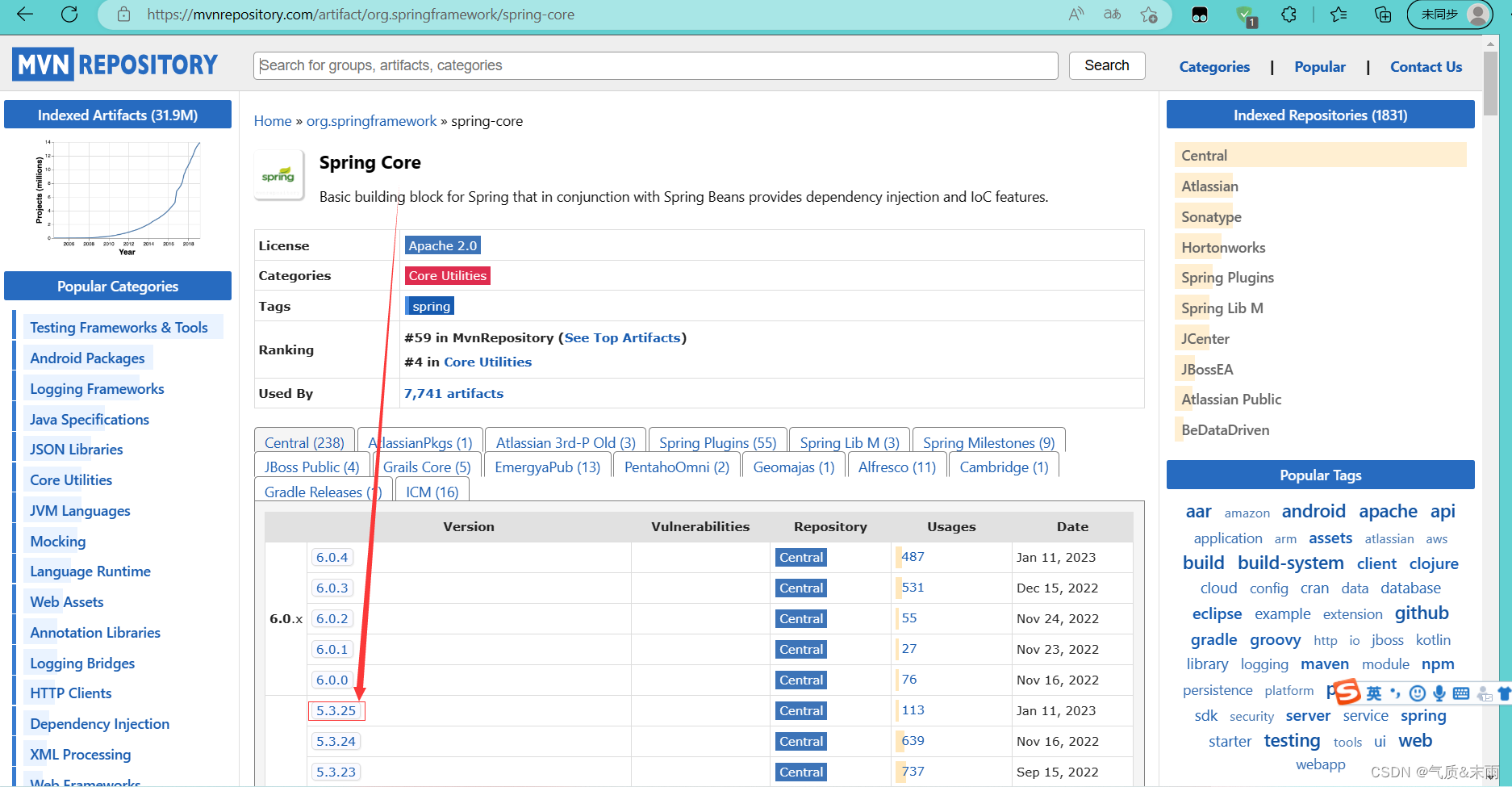Click the spring tag badge
1512x787 pixels.
pyautogui.click(x=431, y=306)
